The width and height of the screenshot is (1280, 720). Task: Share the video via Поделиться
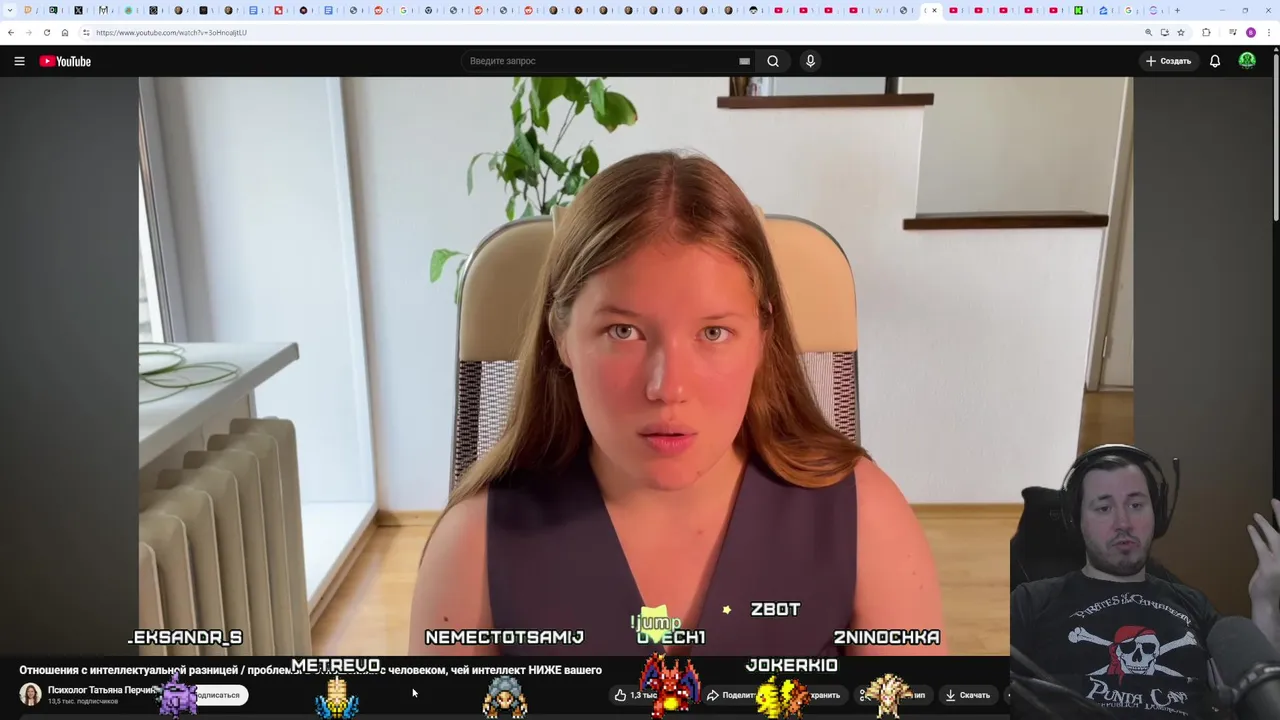click(732, 695)
